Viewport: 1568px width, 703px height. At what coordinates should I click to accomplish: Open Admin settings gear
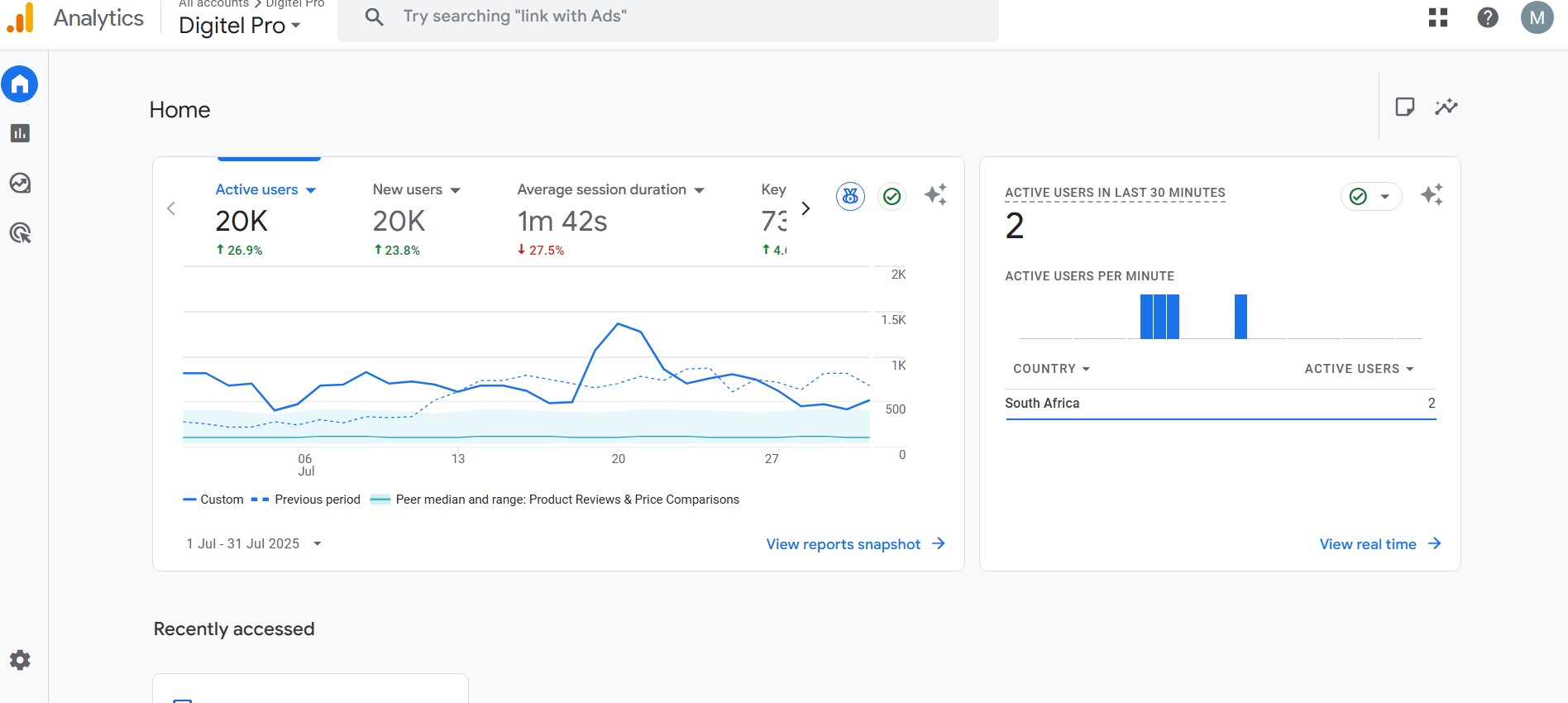20,660
